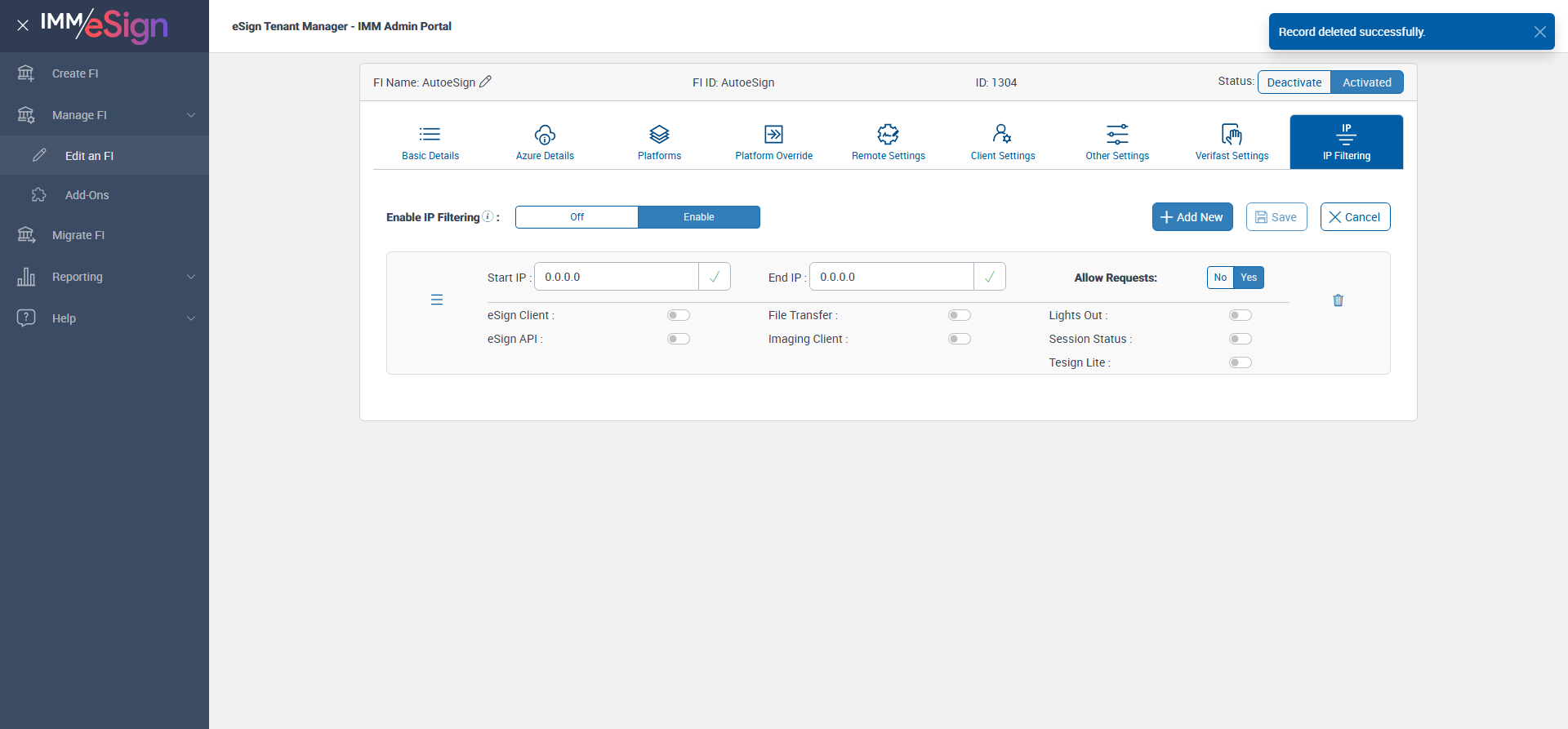Open the Platform Override tab
The width and height of the screenshot is (1568, 729).
[774, 142]
